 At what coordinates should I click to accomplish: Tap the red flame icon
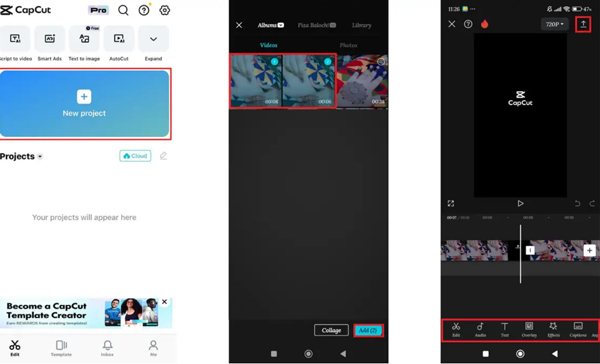[x=484, y=24]
